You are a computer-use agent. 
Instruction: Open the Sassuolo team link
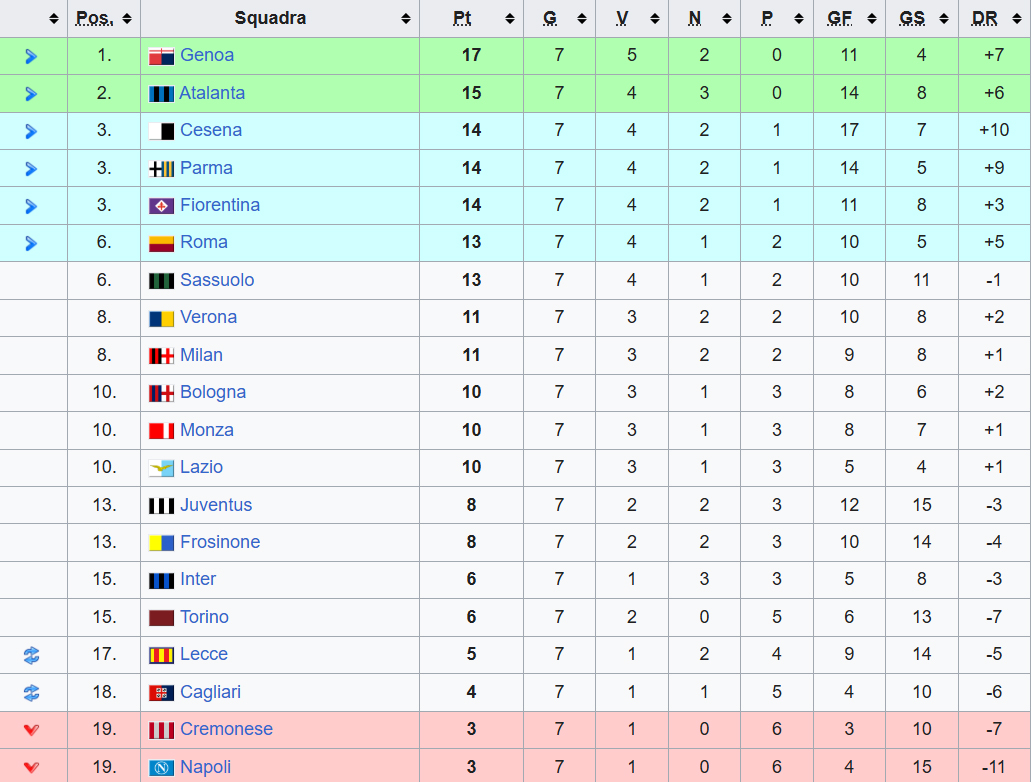pyautogui.click(x=217, y=280)
